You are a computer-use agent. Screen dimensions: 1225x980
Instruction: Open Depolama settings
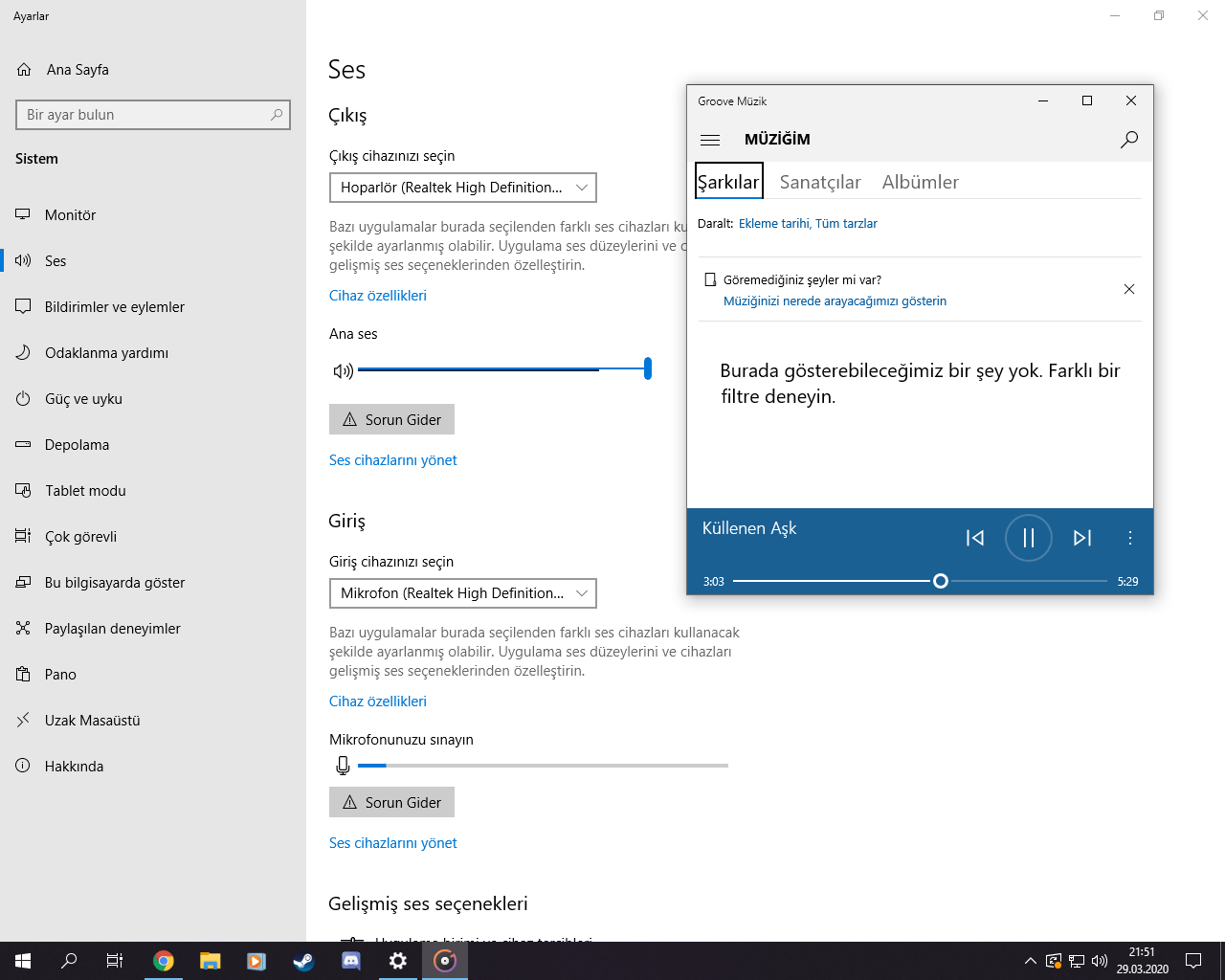(x=153, y=445)
